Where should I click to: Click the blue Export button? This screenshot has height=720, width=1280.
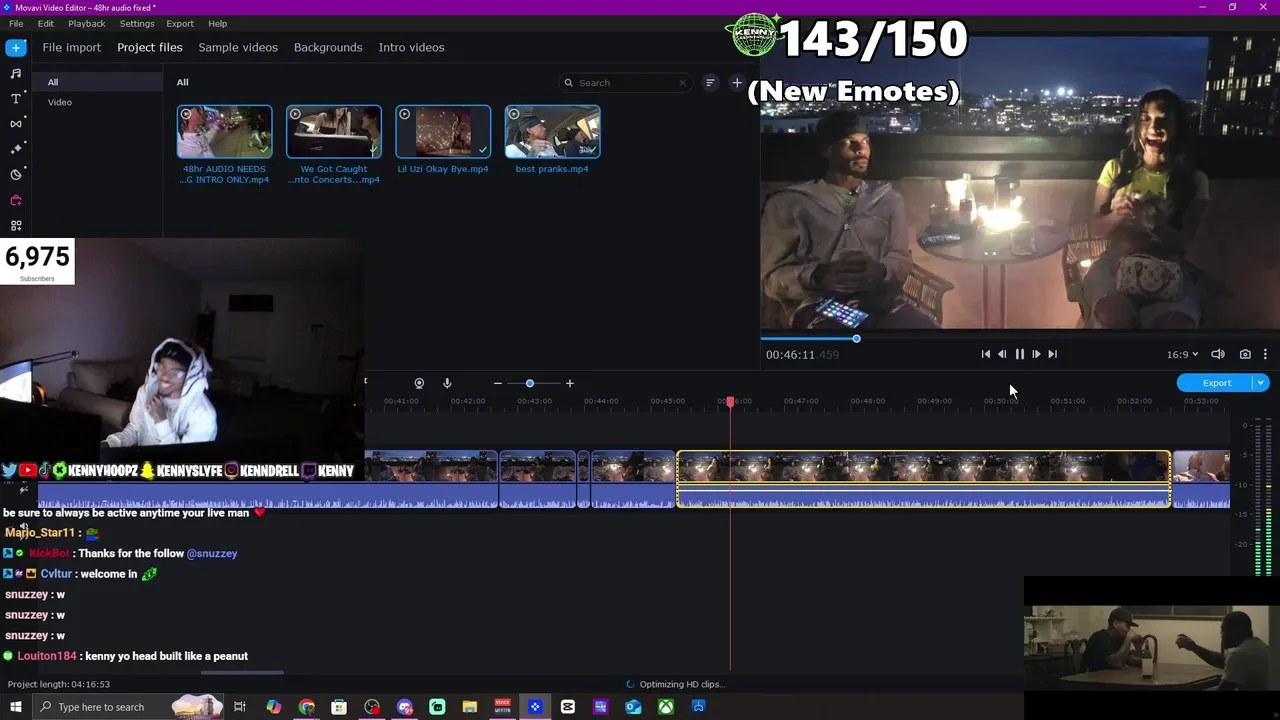pos(1216,383)
